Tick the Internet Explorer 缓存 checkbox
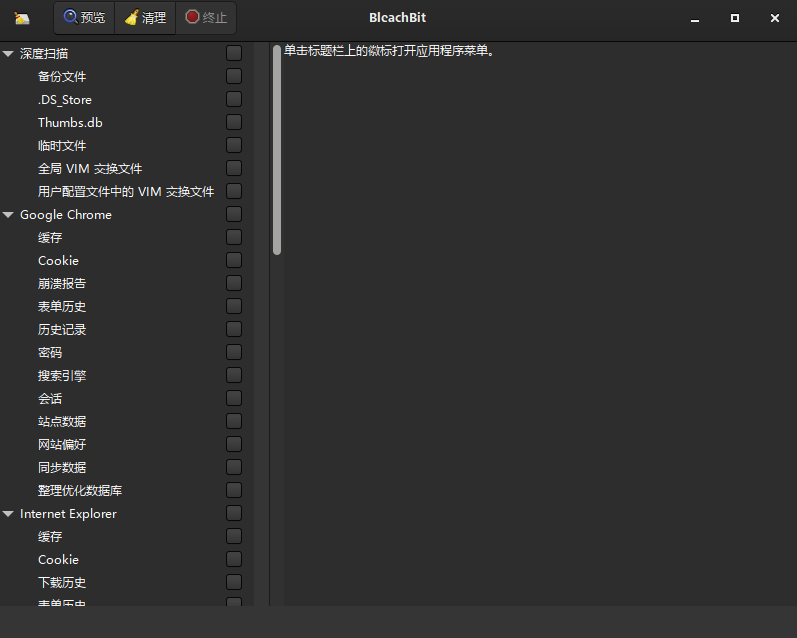This screenshot has height=638, width=797. coord(234,536)
